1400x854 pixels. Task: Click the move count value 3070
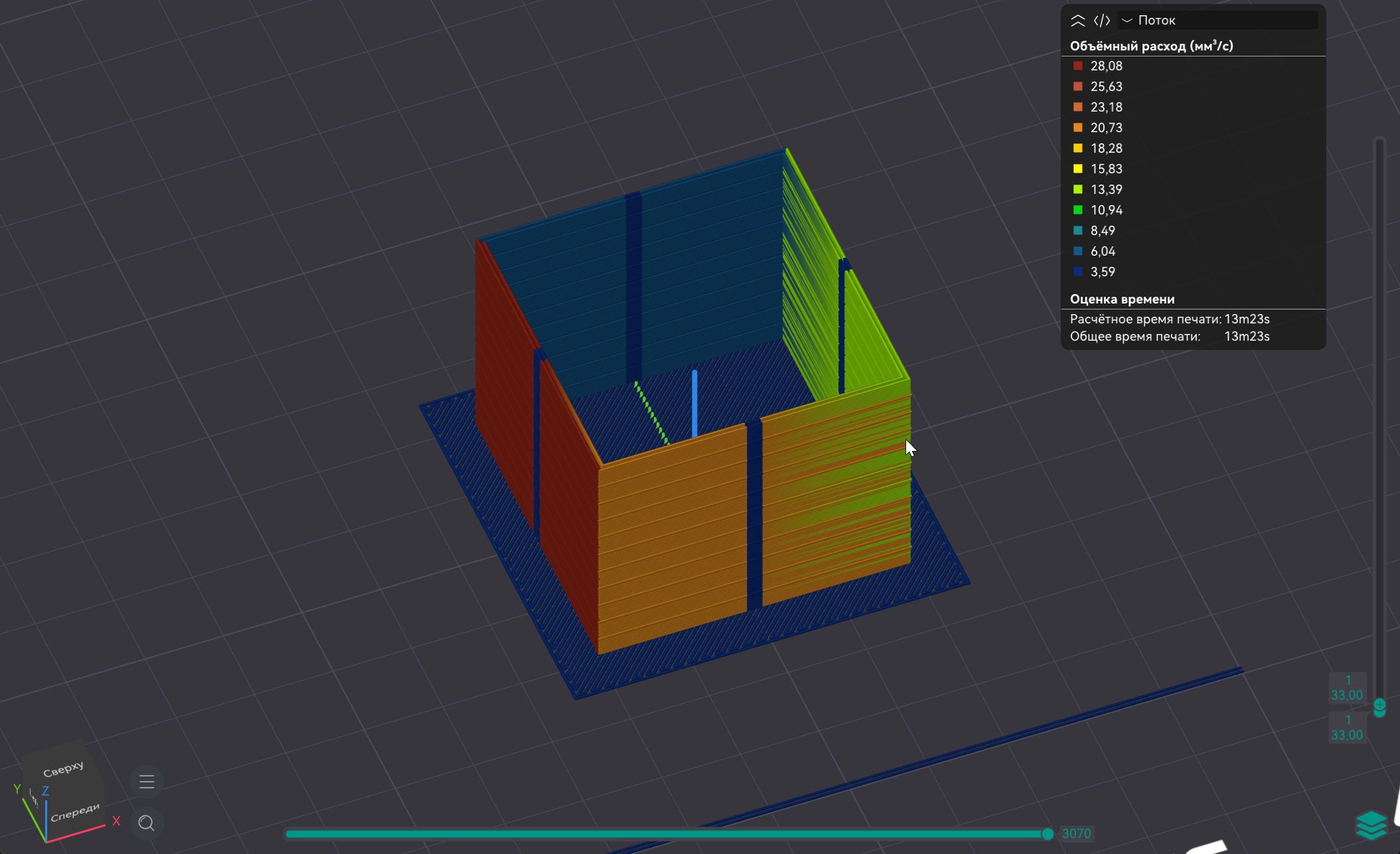1076,834
